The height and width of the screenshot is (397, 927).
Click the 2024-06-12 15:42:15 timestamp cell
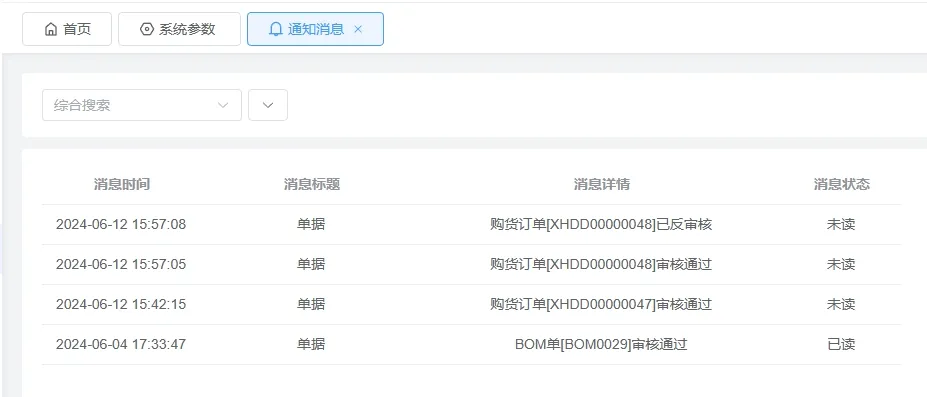pos(121,304)
